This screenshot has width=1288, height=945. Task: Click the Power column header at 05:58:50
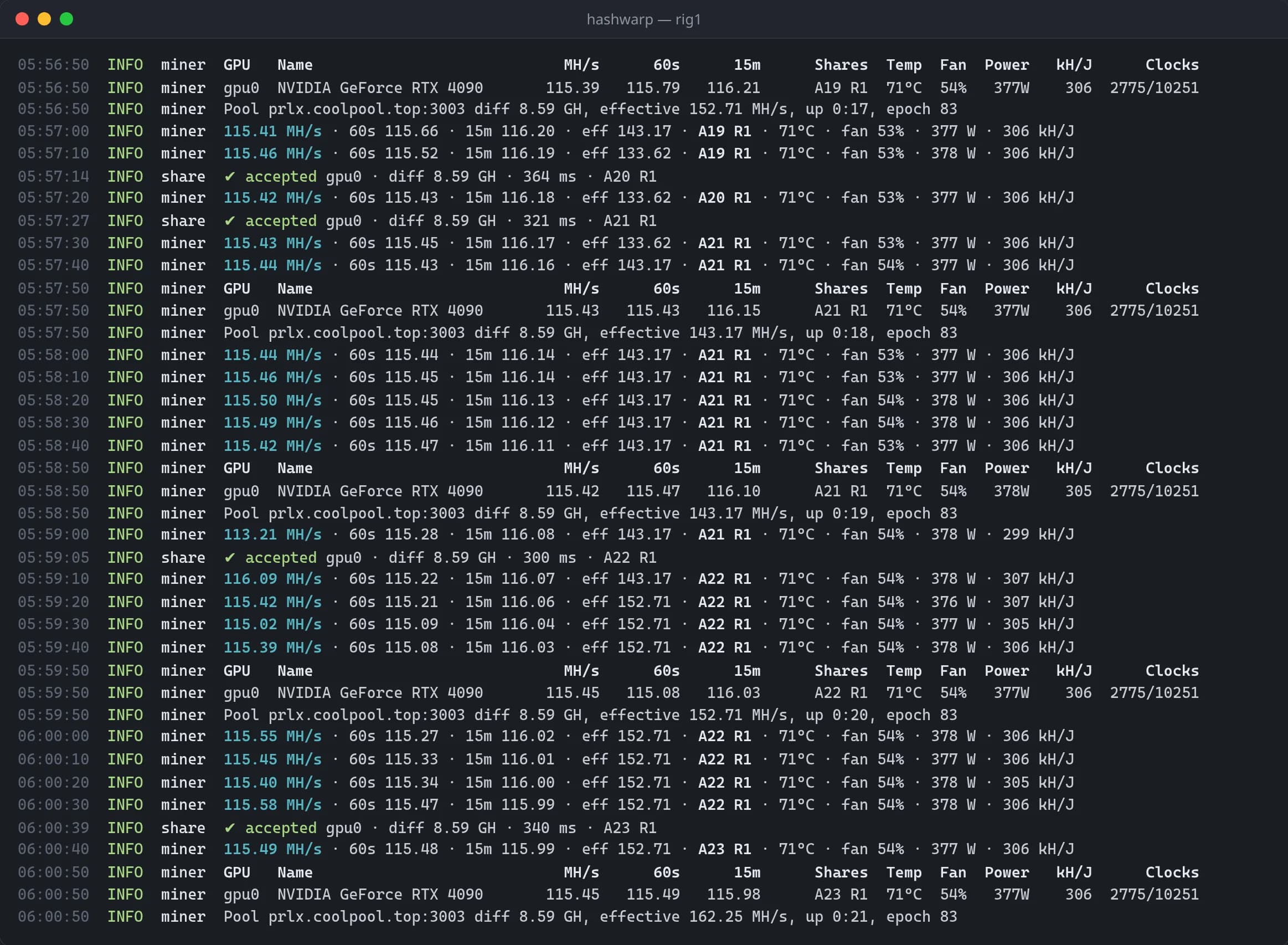(1006, 468)
